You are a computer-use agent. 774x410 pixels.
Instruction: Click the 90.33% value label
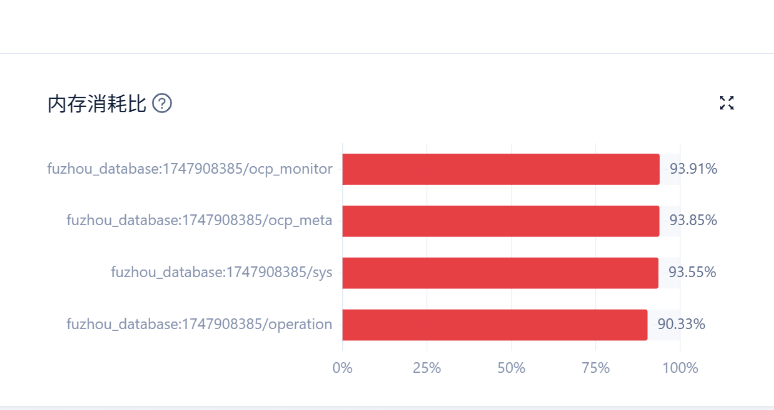click(x=681, y=324)
